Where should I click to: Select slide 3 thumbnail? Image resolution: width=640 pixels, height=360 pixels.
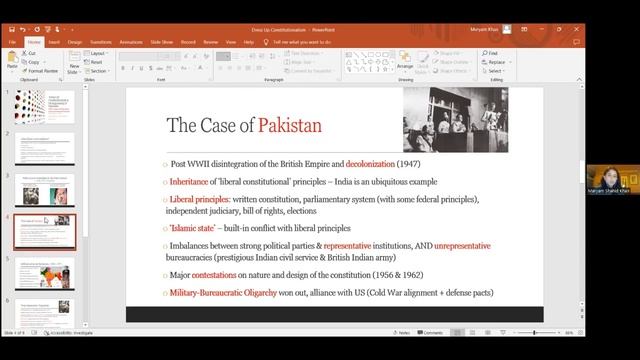(44, 190)
